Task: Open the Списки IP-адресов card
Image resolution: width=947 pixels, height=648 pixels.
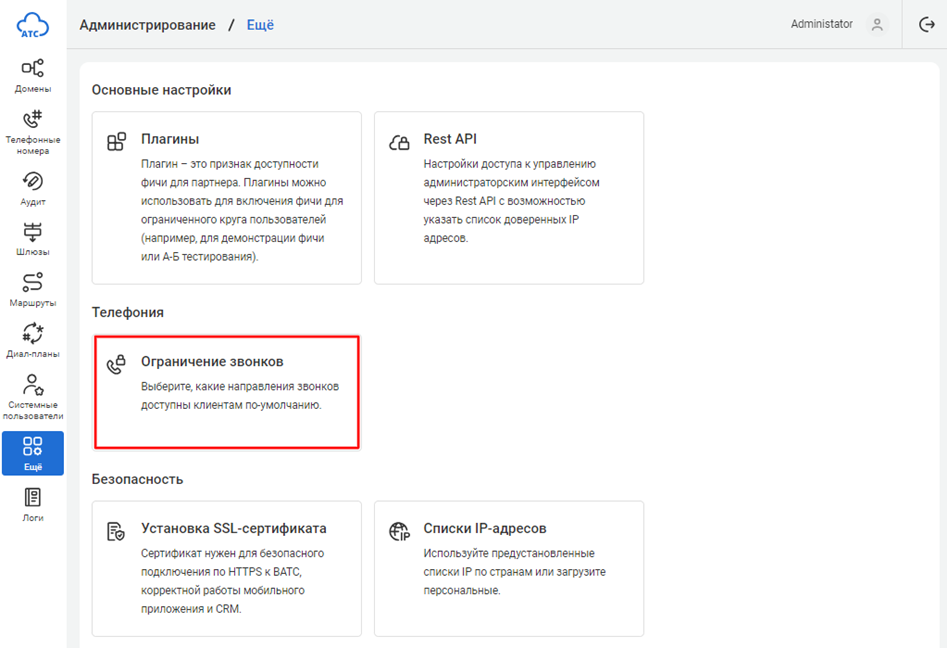Action: [x=509, y=568]
